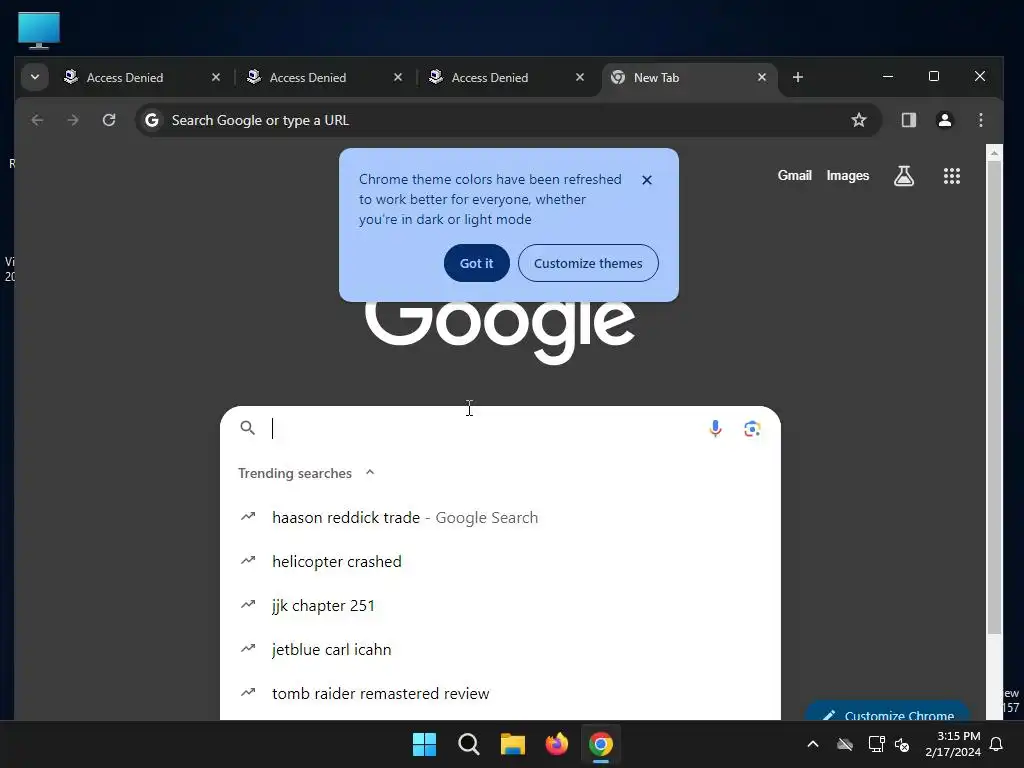Screen dimensions: 1024x768
Task: Select 'tomb raider remastered review' suggestion
Action: tap(500, 694)
